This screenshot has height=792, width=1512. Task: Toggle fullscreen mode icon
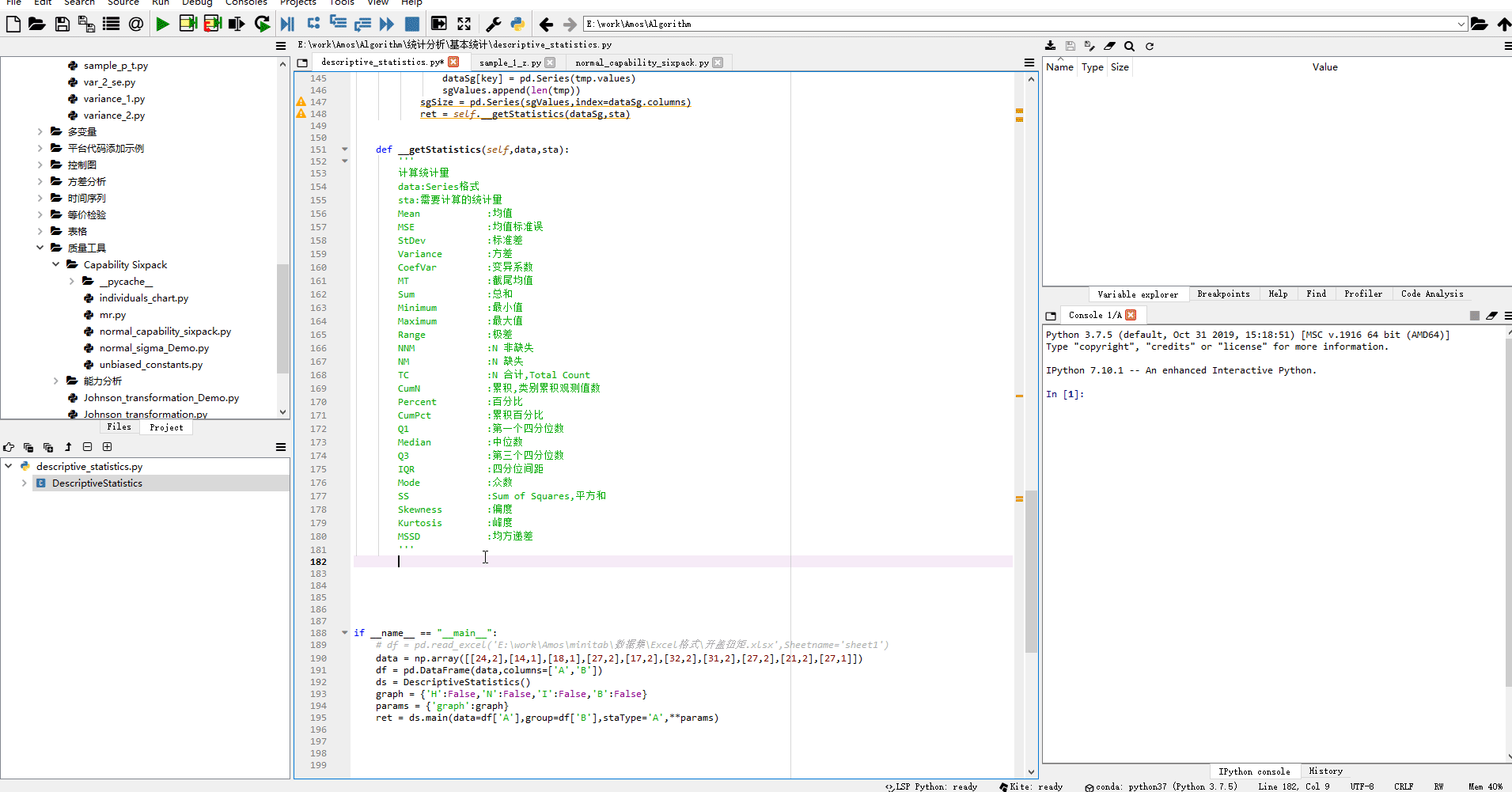464,24
